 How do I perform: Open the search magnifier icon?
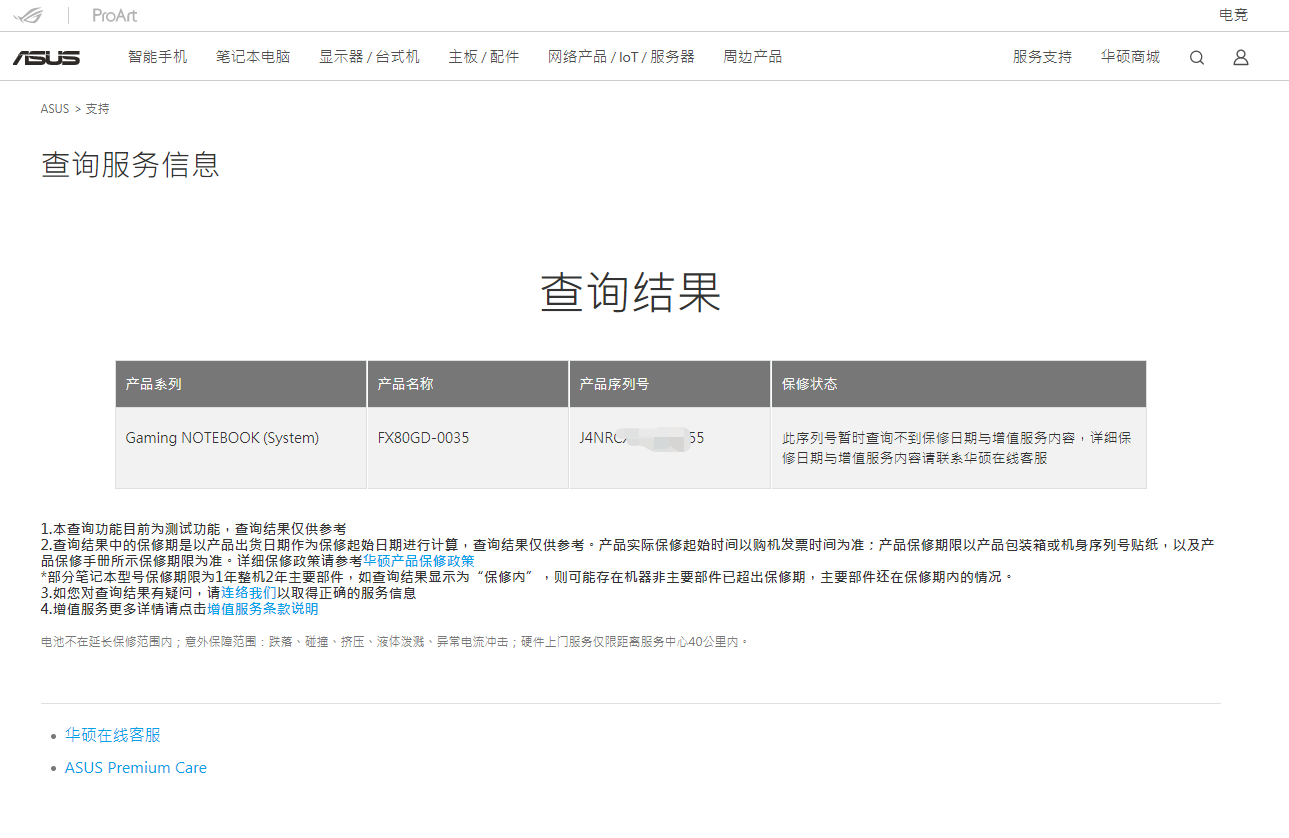[x=1196, y=58]
